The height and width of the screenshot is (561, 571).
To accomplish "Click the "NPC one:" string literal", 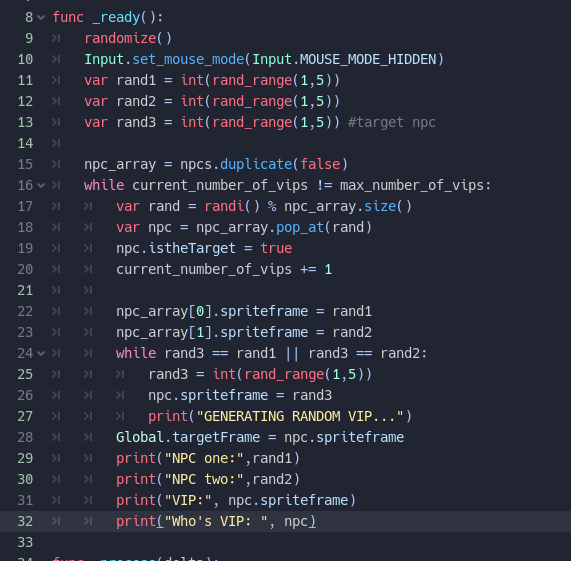I will (204, 458).
